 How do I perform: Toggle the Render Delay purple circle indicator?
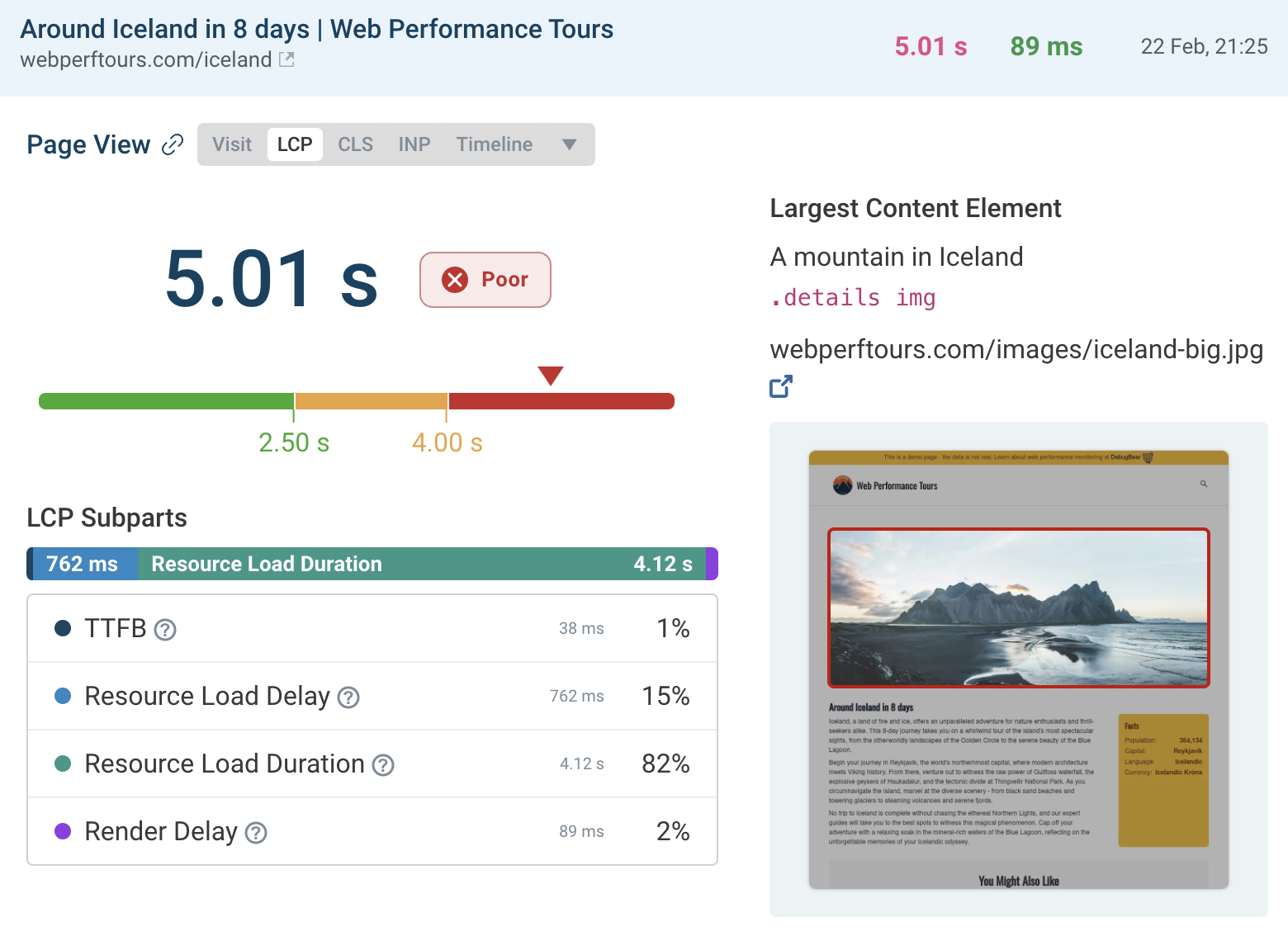(62, 831)
